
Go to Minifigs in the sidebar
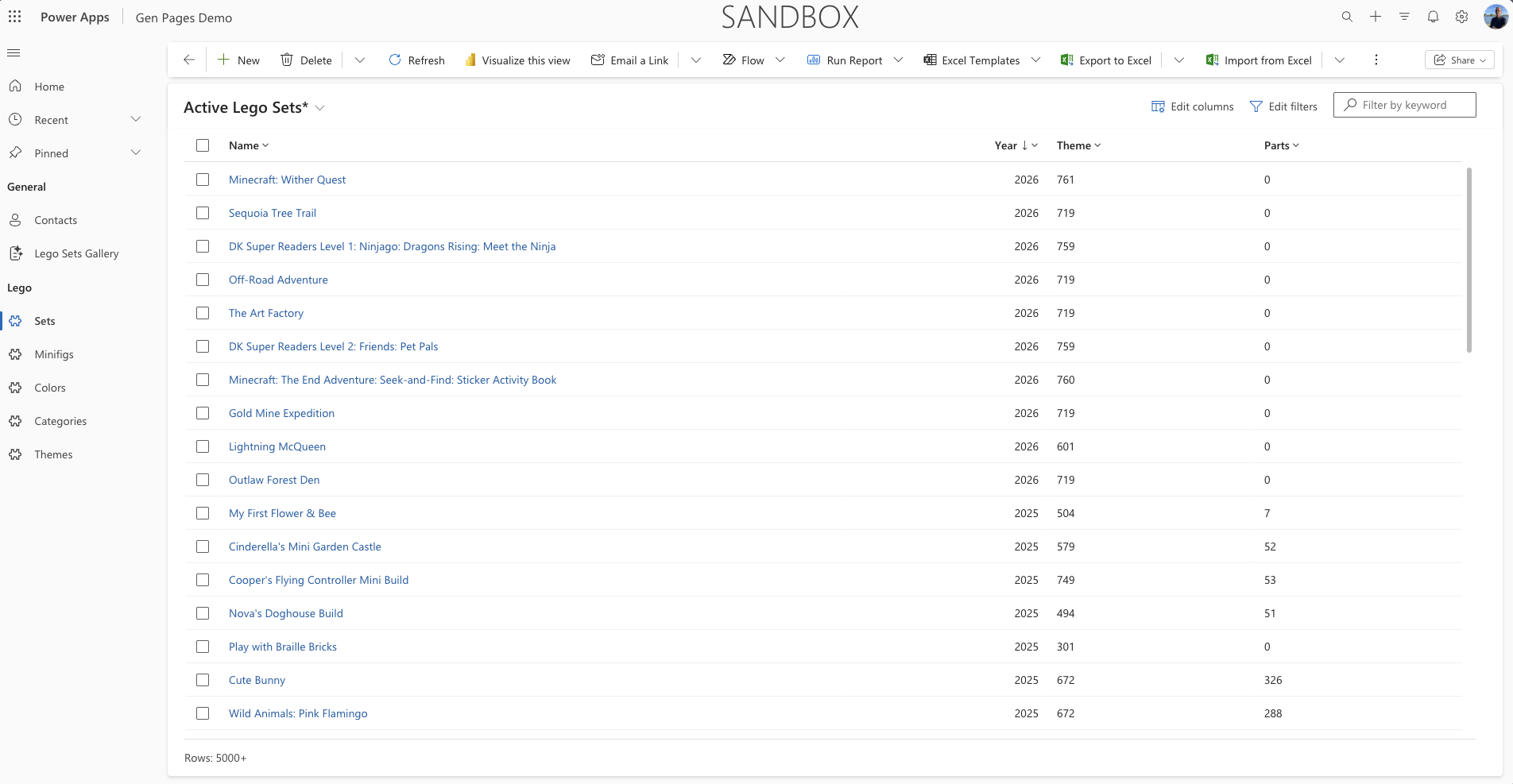click(54, 354)
